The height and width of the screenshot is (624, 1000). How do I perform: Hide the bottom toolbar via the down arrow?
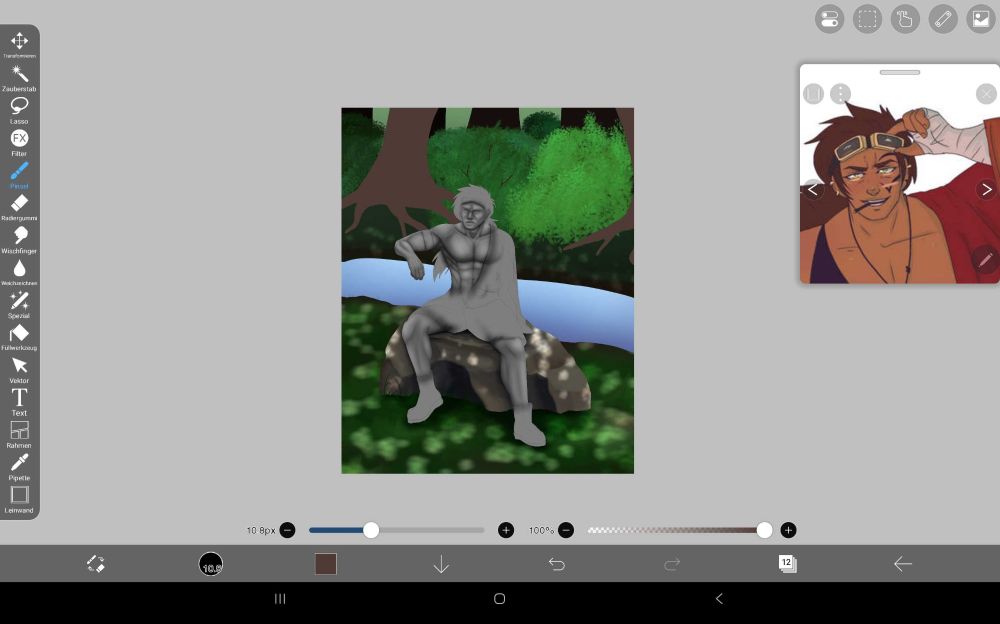point(440,564)
